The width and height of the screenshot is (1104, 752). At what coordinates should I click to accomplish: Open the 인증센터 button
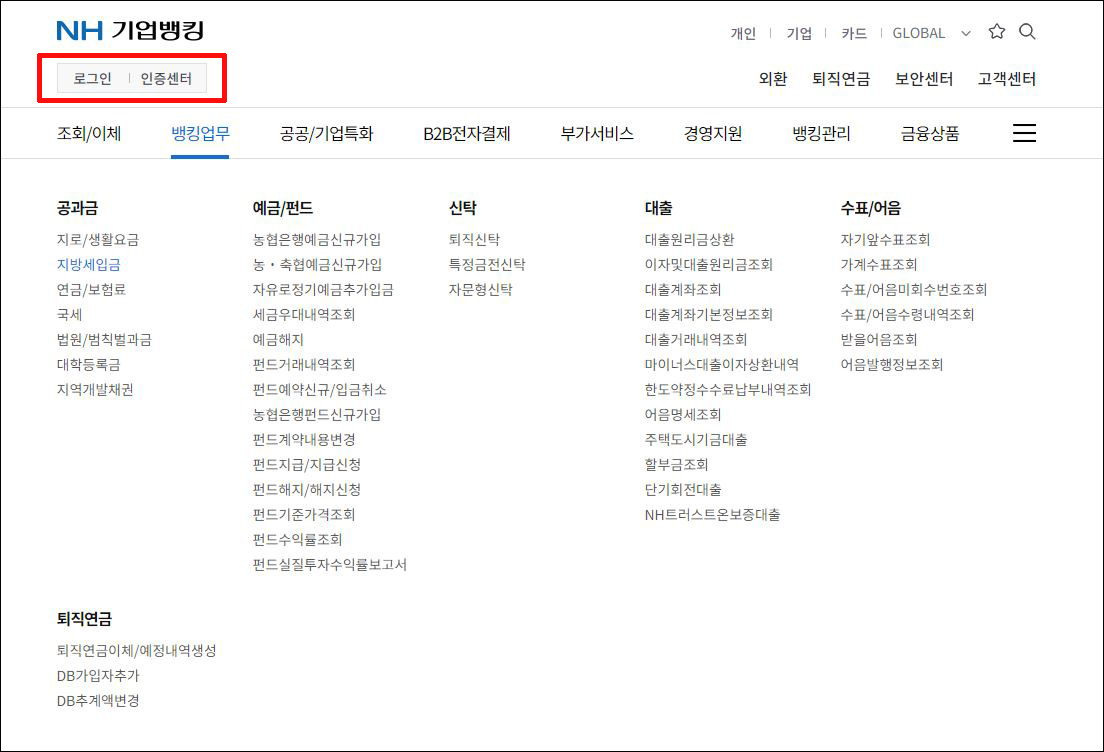click(166, 78)
